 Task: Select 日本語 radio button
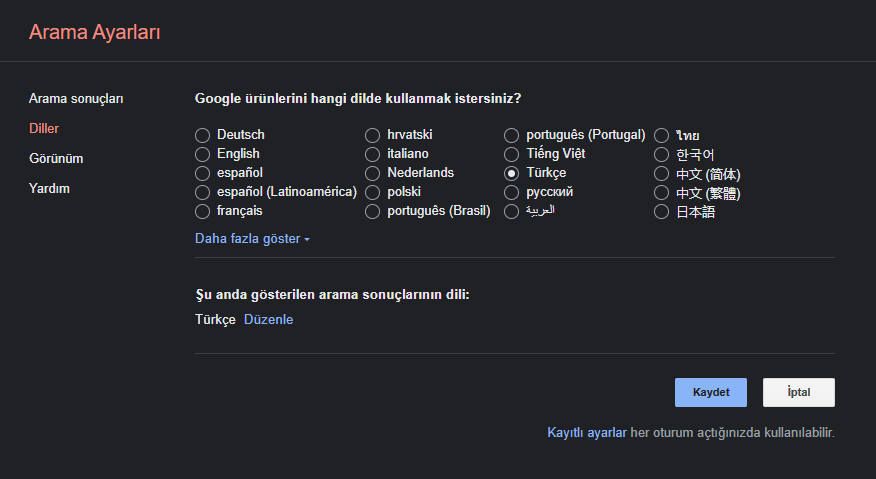661,212
